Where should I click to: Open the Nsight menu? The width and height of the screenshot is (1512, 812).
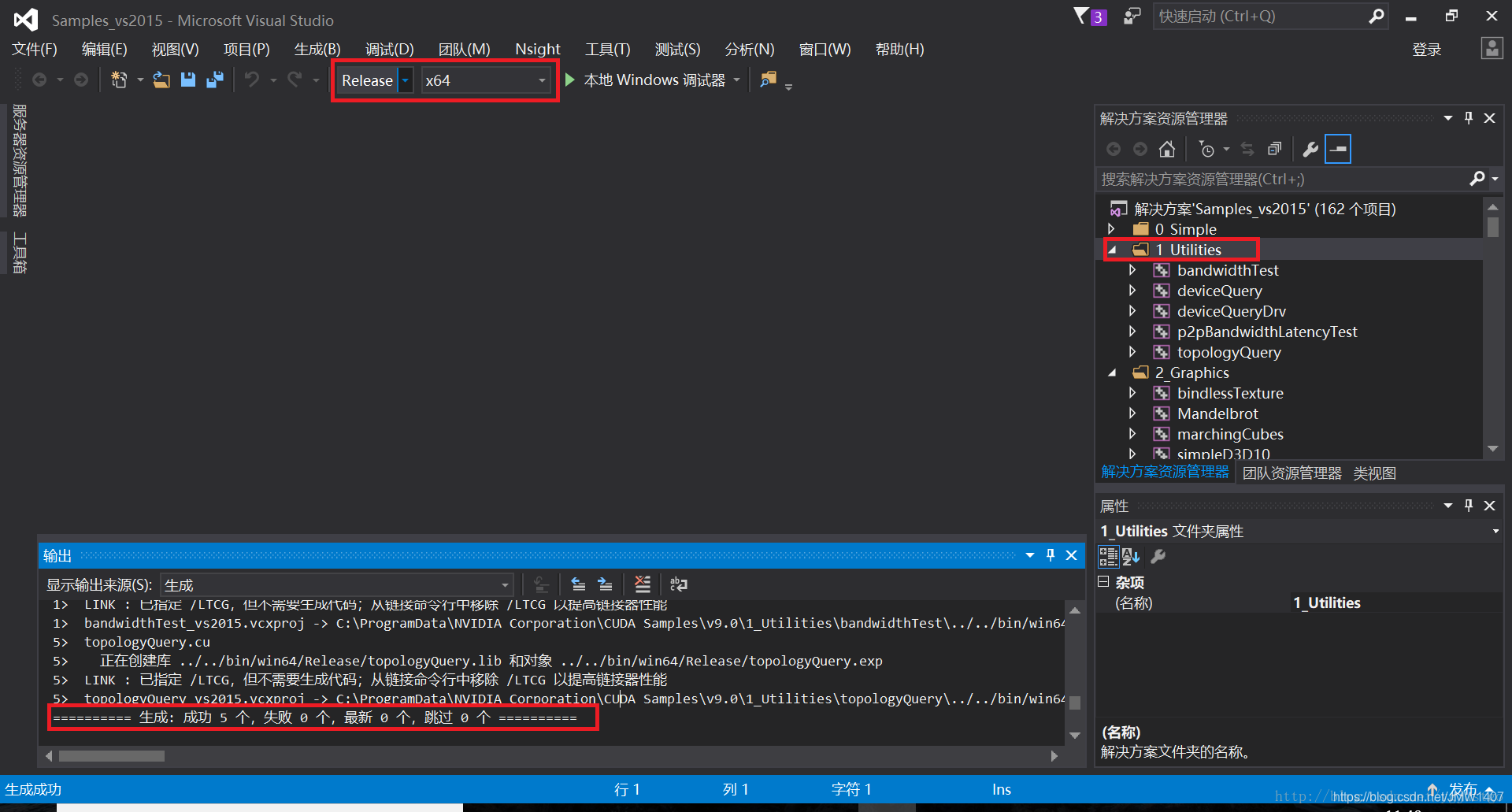coord(538,49)
